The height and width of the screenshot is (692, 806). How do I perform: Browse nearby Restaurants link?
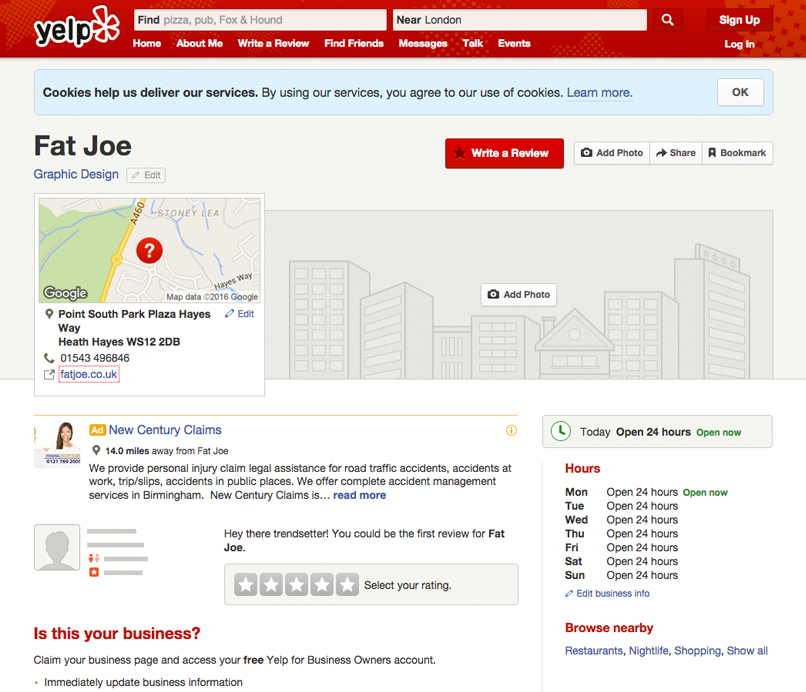coord(594,651)
